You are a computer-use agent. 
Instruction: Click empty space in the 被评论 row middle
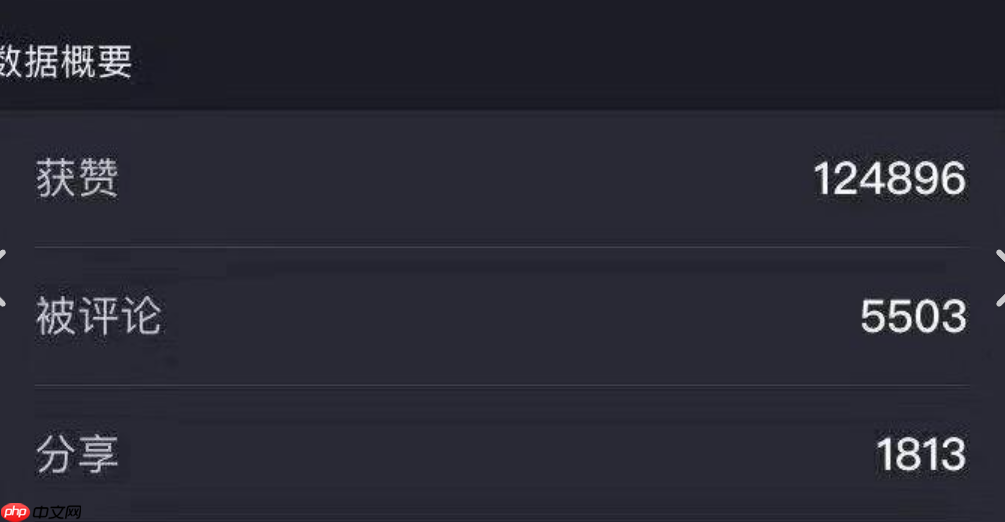tap(500, 317)
